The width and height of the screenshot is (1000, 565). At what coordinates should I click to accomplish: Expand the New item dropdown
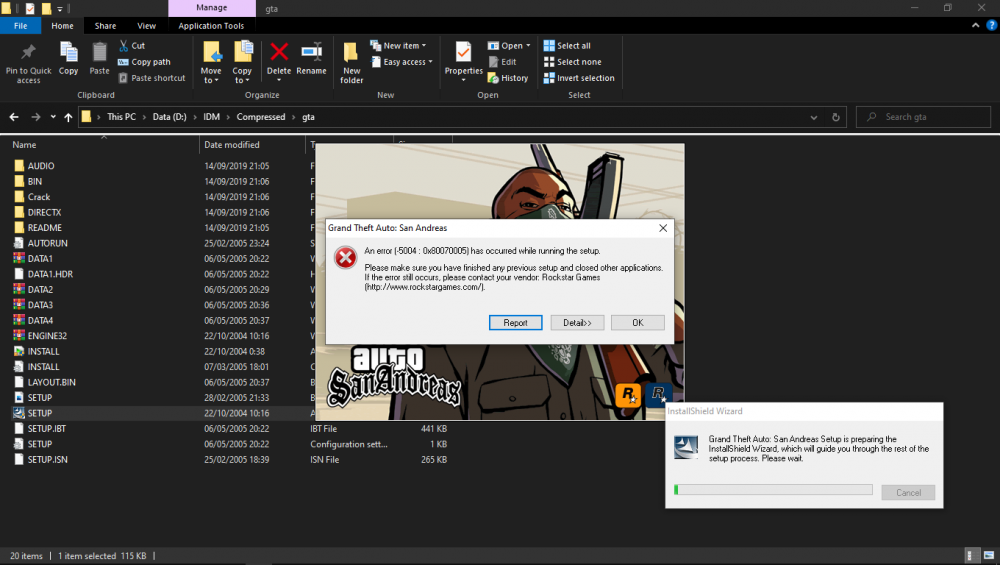click(x=398, y=46)
